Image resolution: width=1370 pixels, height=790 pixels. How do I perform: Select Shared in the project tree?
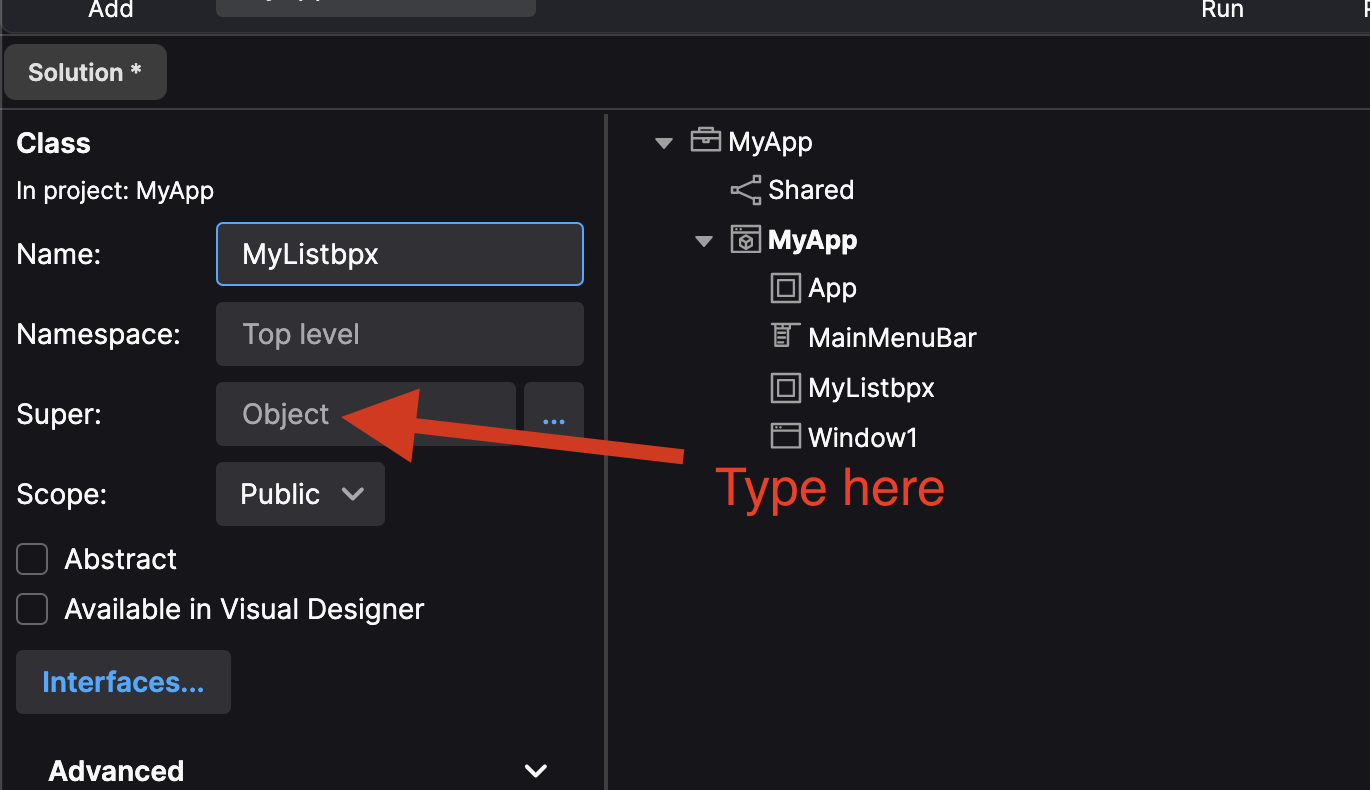(x=811, y=190)
